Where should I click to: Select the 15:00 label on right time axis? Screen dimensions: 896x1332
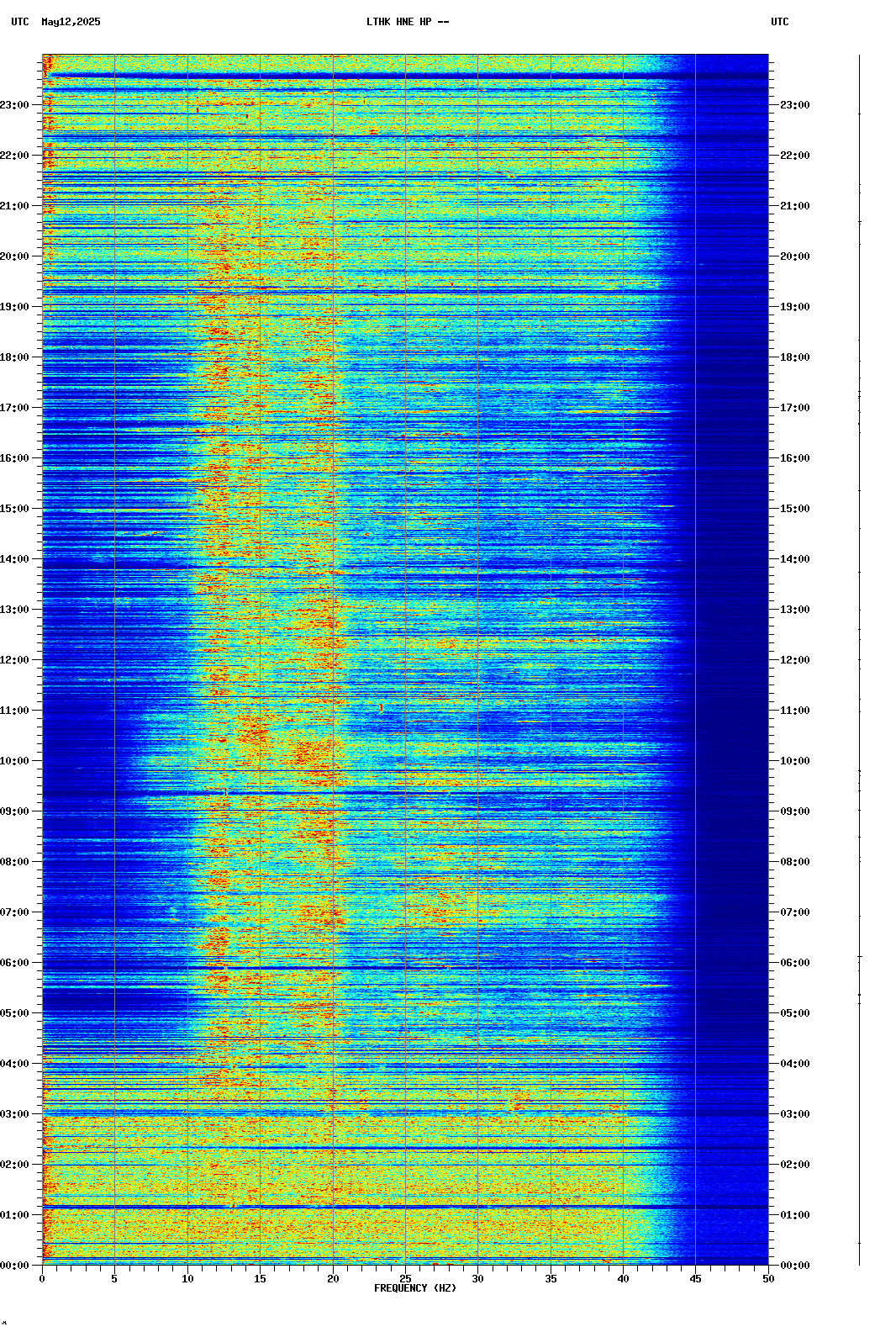coord(795,509)
